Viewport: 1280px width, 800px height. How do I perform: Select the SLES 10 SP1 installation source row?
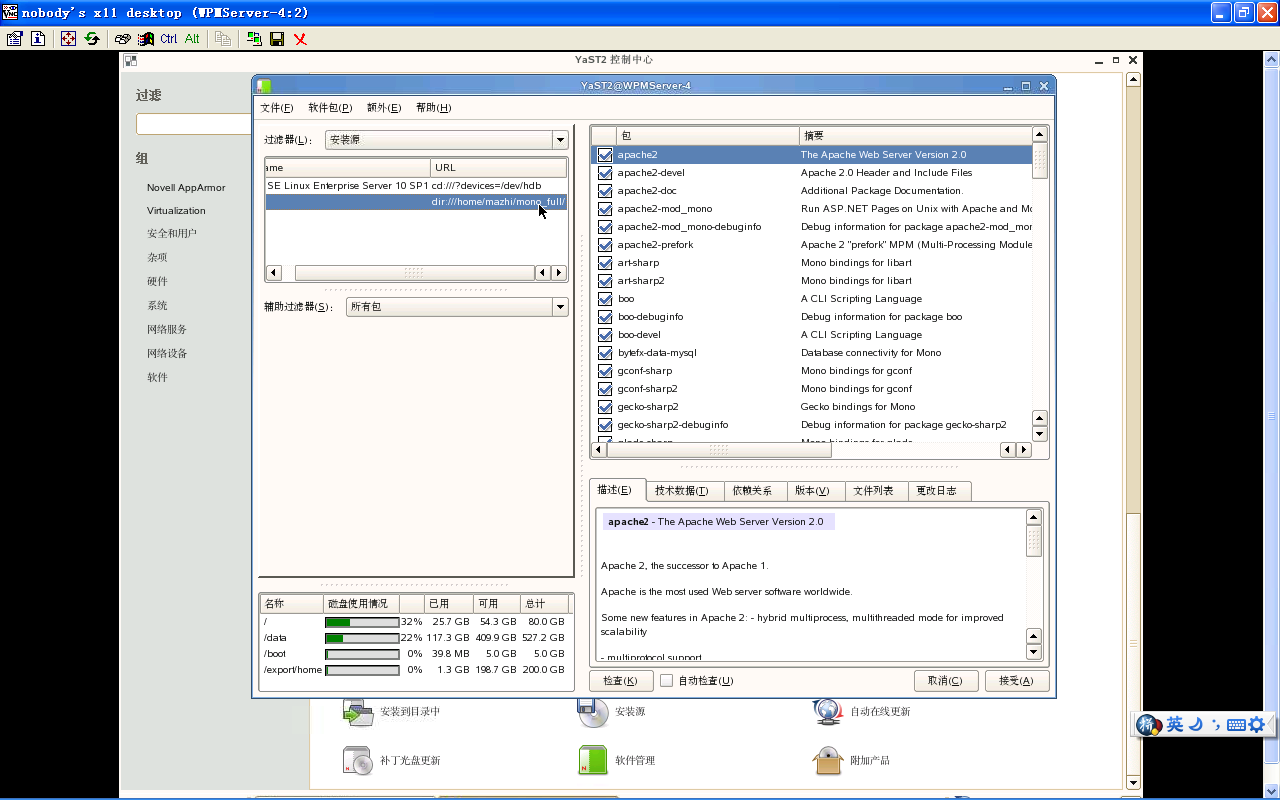pyautogui.click(x=416, y=186)
